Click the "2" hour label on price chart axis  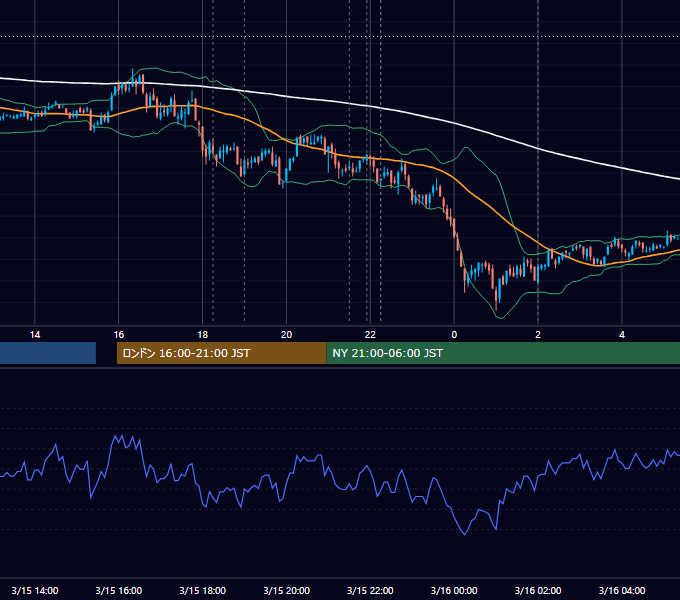(x=538, y=335)
